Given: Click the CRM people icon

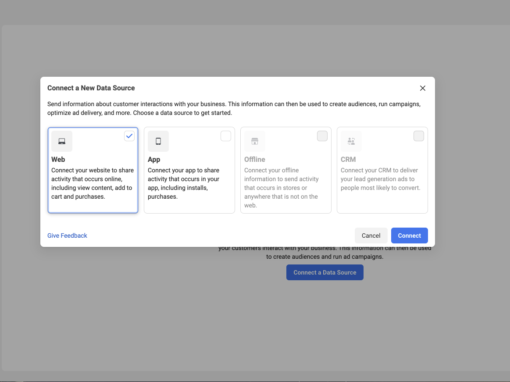Looking at the screenshot, I should coord(351,141).
